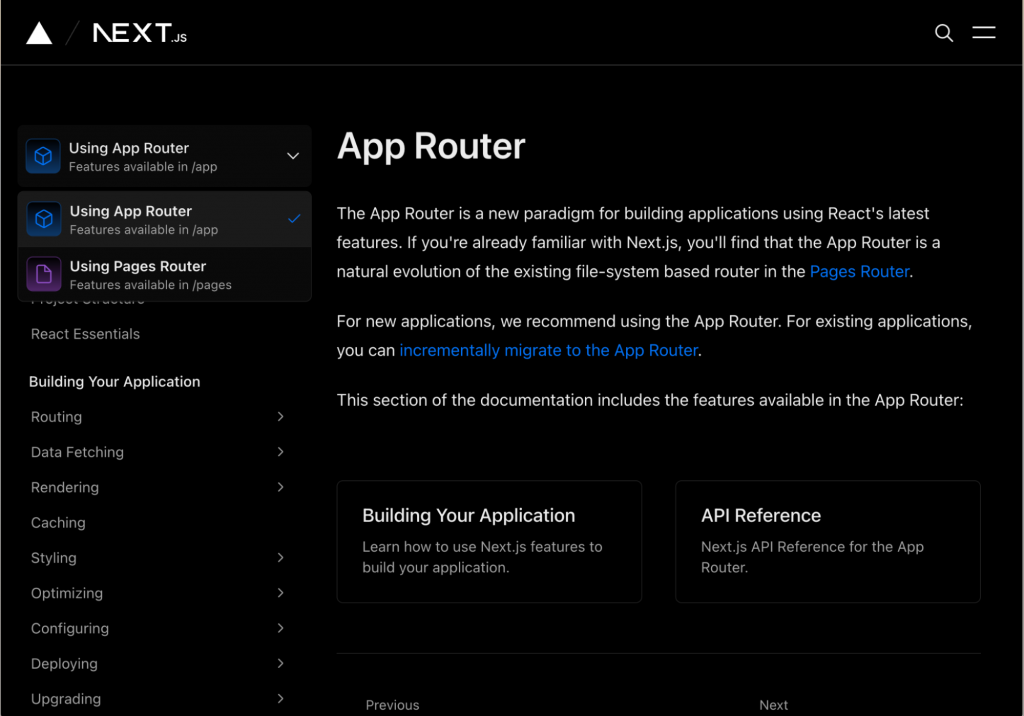Open the Routing sidebar link

pos(56,417)
